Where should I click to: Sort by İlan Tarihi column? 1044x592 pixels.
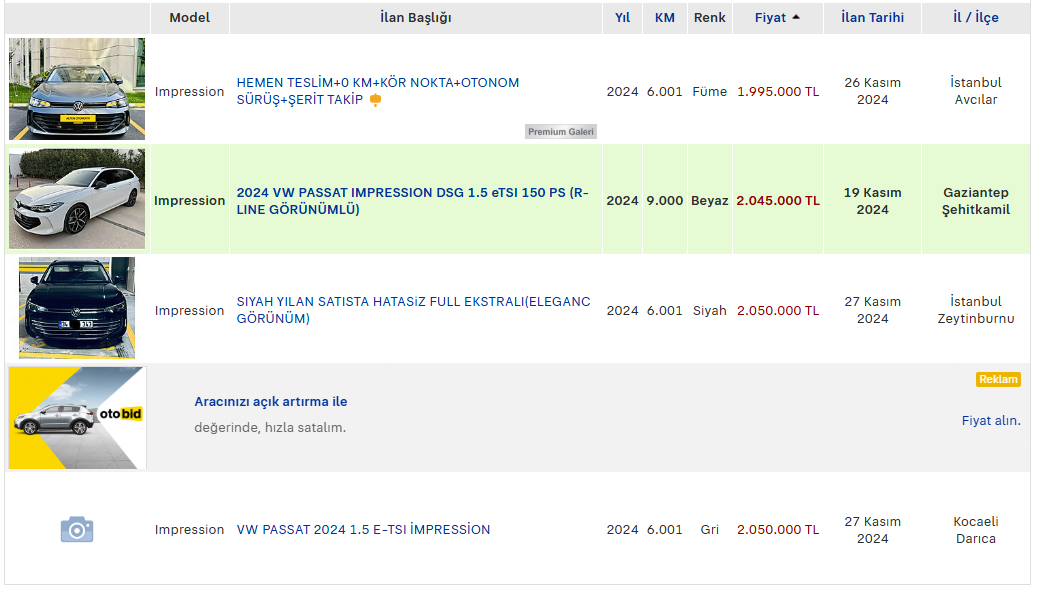click(x=872, y=18)
